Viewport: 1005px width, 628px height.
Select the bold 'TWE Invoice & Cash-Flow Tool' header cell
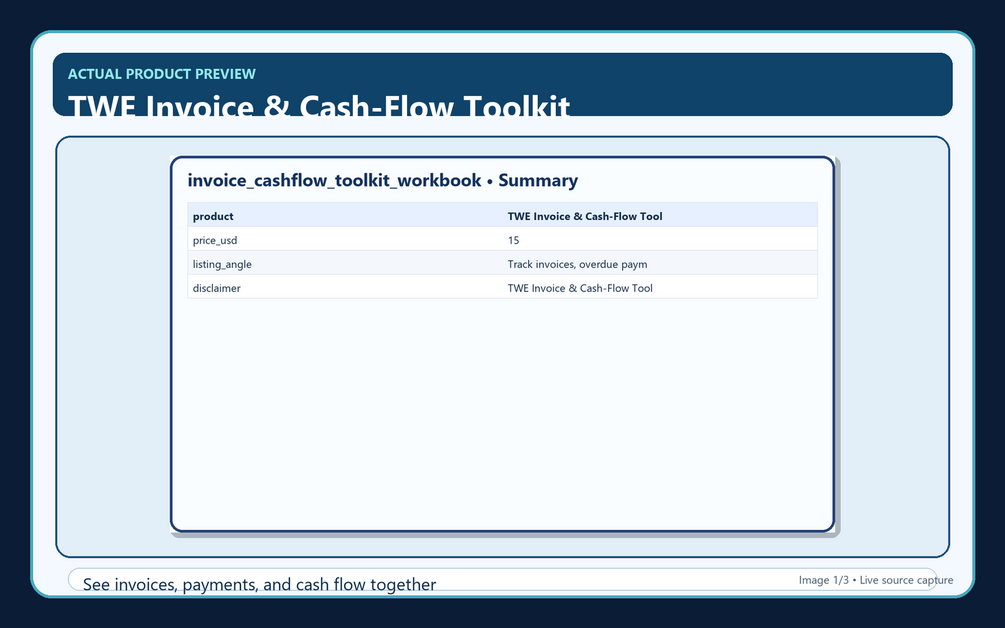click(660, 215)
